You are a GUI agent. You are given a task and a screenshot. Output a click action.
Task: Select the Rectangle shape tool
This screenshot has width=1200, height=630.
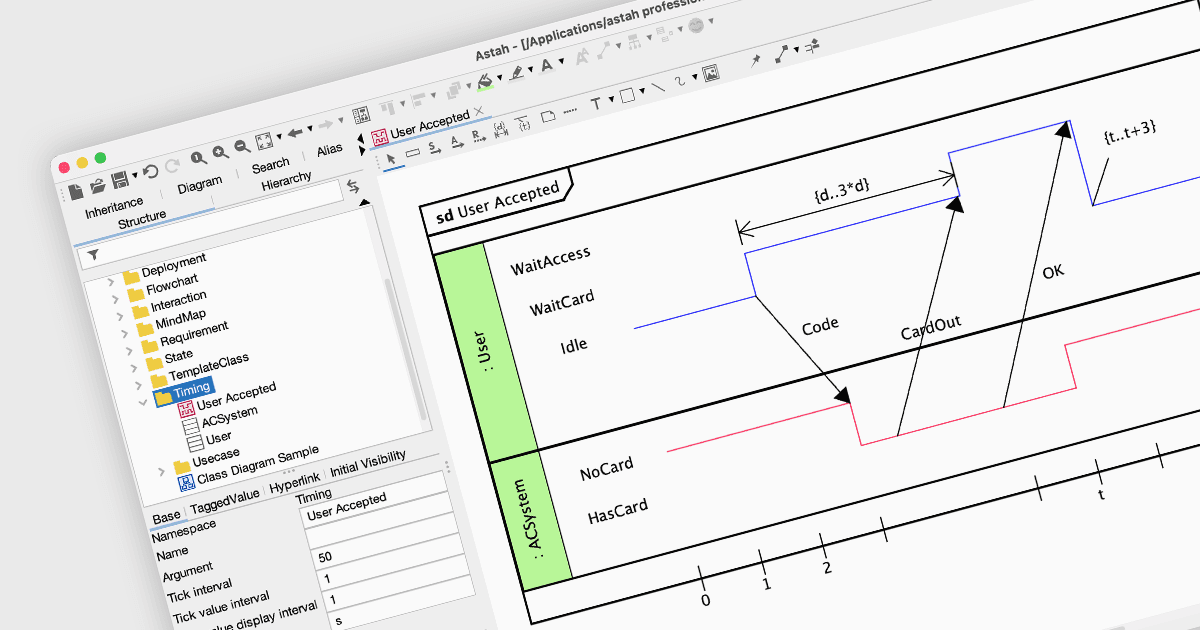coord(627,95)
